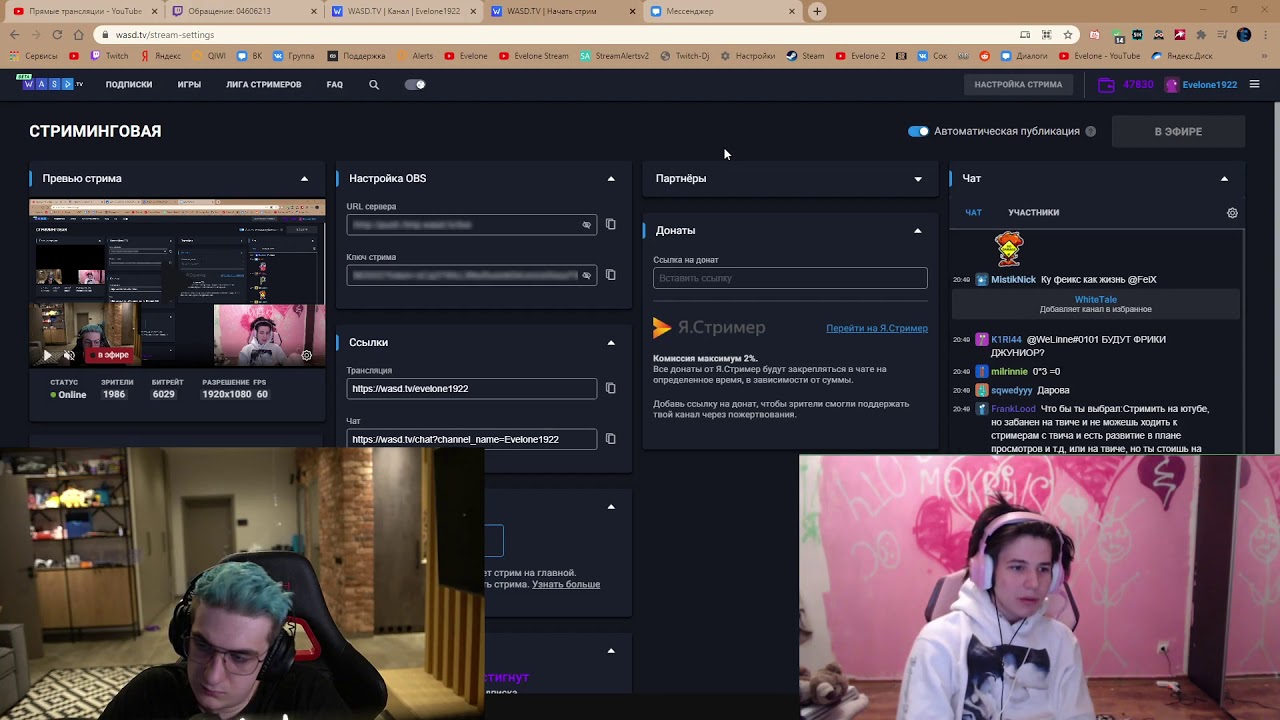Toggle the dark theme switch in header
The height and width of the screenshot is (720, 1280).
pyautogui.click(x=415, y=85)
